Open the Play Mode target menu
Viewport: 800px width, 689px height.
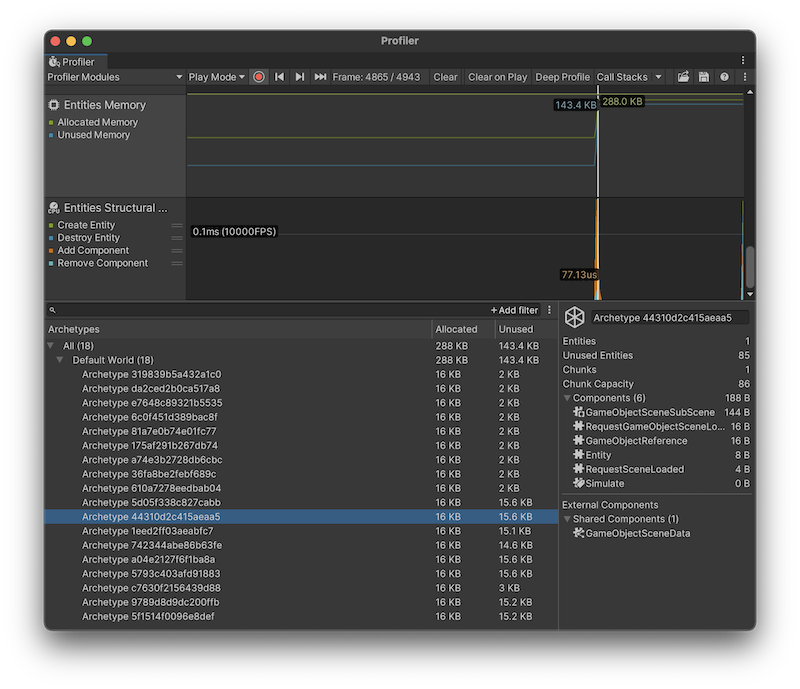(216, 76)
